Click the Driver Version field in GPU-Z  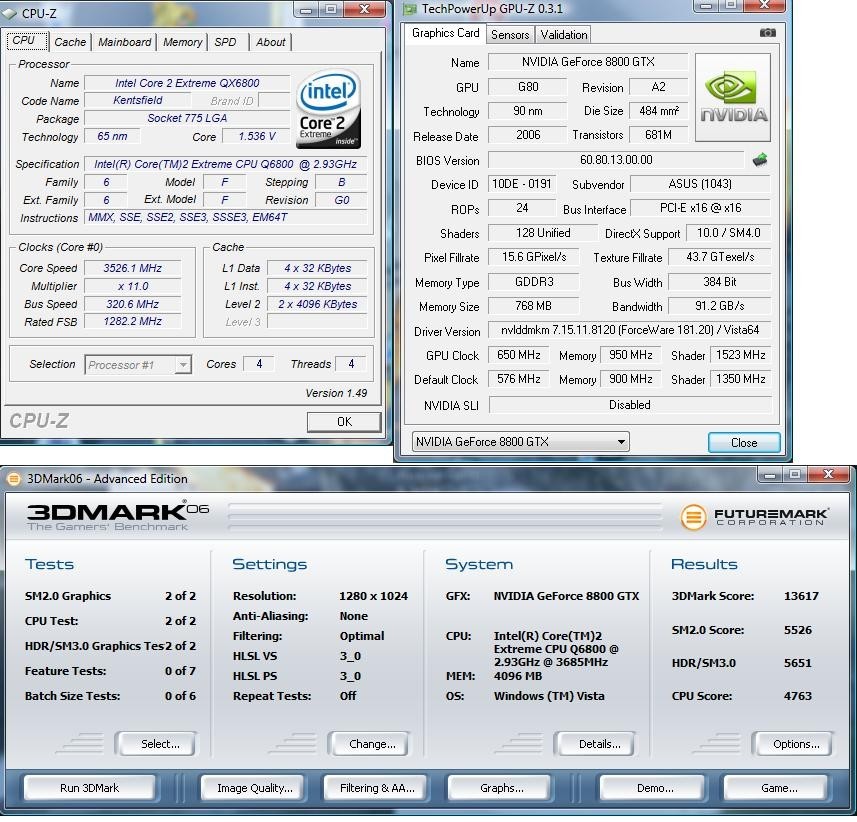629,330
